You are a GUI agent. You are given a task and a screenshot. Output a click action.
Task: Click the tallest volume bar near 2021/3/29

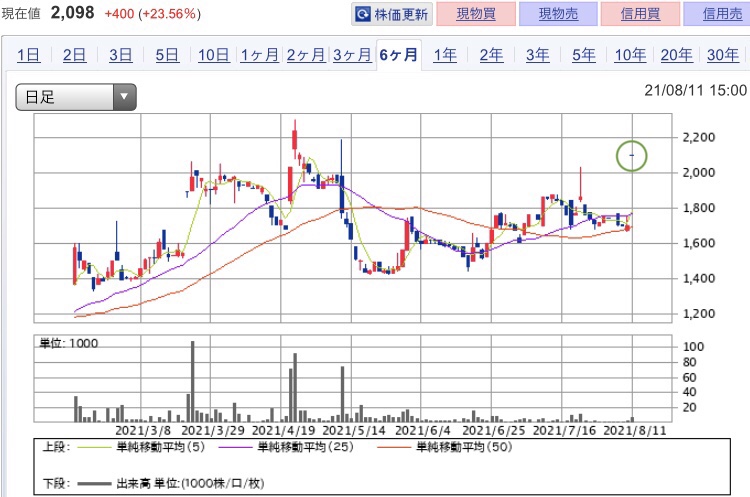(192, 380)
